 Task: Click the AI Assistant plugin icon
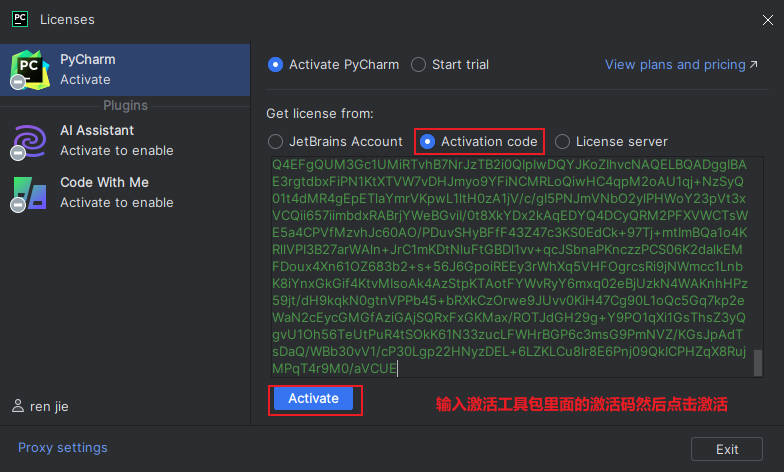click(x=30, y=141)
